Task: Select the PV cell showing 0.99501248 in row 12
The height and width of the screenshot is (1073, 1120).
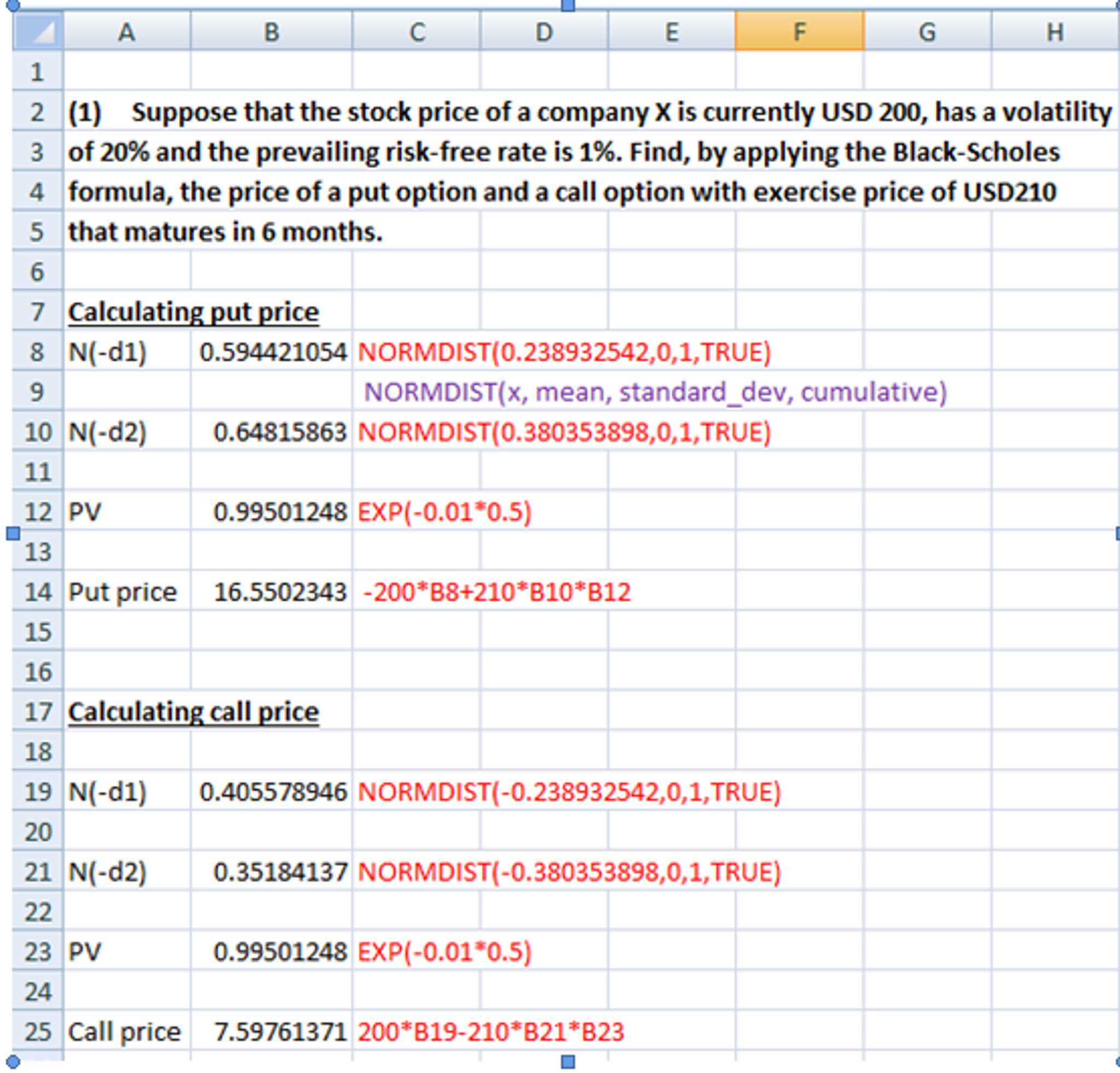Action: pyautogui.click(x=270, y=512)
